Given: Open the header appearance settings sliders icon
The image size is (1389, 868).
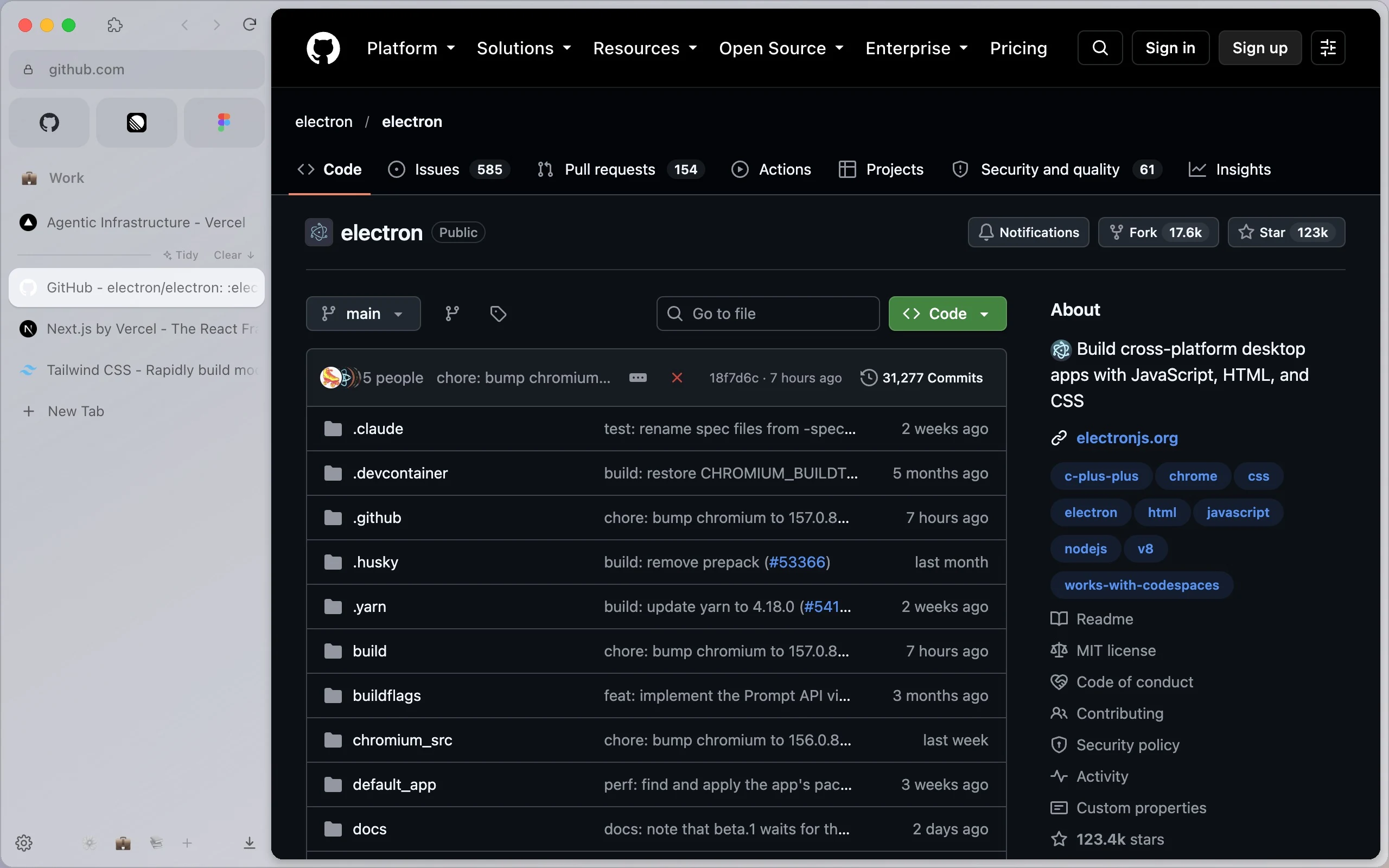Looking at the screenshot, I should [x=1328, y=48].
